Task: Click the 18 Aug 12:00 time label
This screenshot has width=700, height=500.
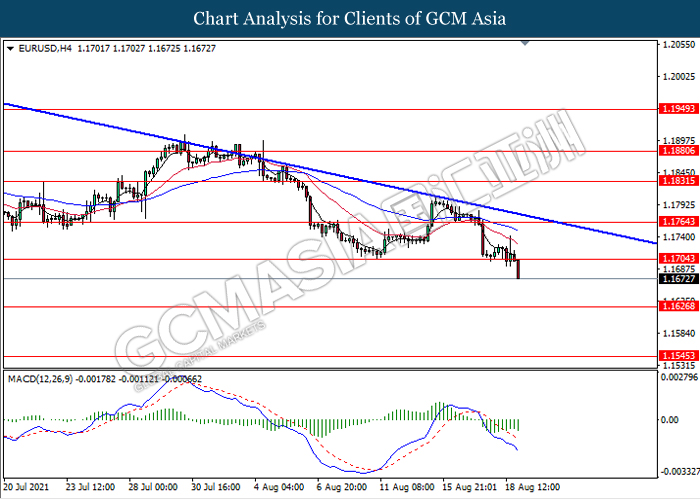Action: (x=533, y=487)
